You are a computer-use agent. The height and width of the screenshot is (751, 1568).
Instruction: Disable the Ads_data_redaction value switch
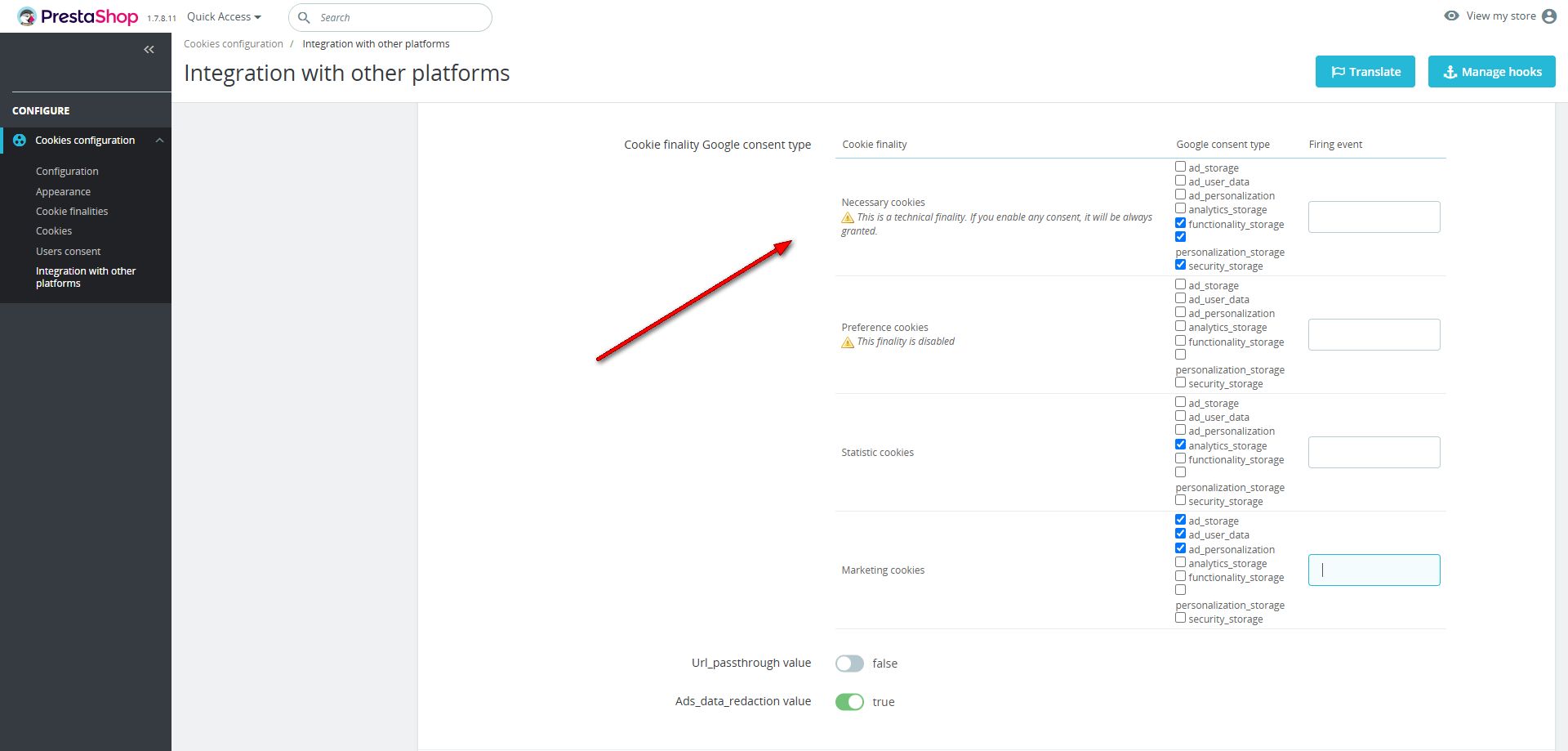849,702
